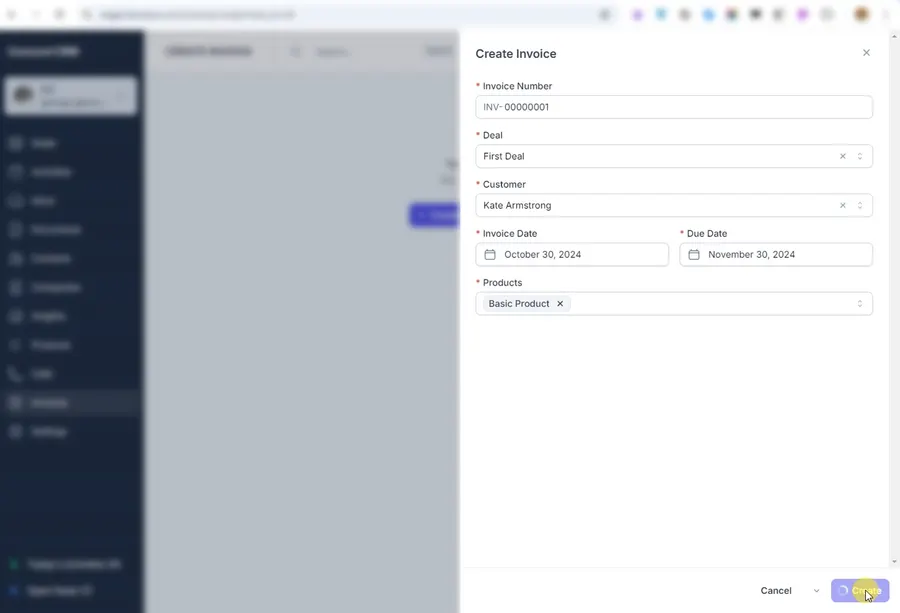Clear the Kate Armstrong customer selection

coord(843,205)
